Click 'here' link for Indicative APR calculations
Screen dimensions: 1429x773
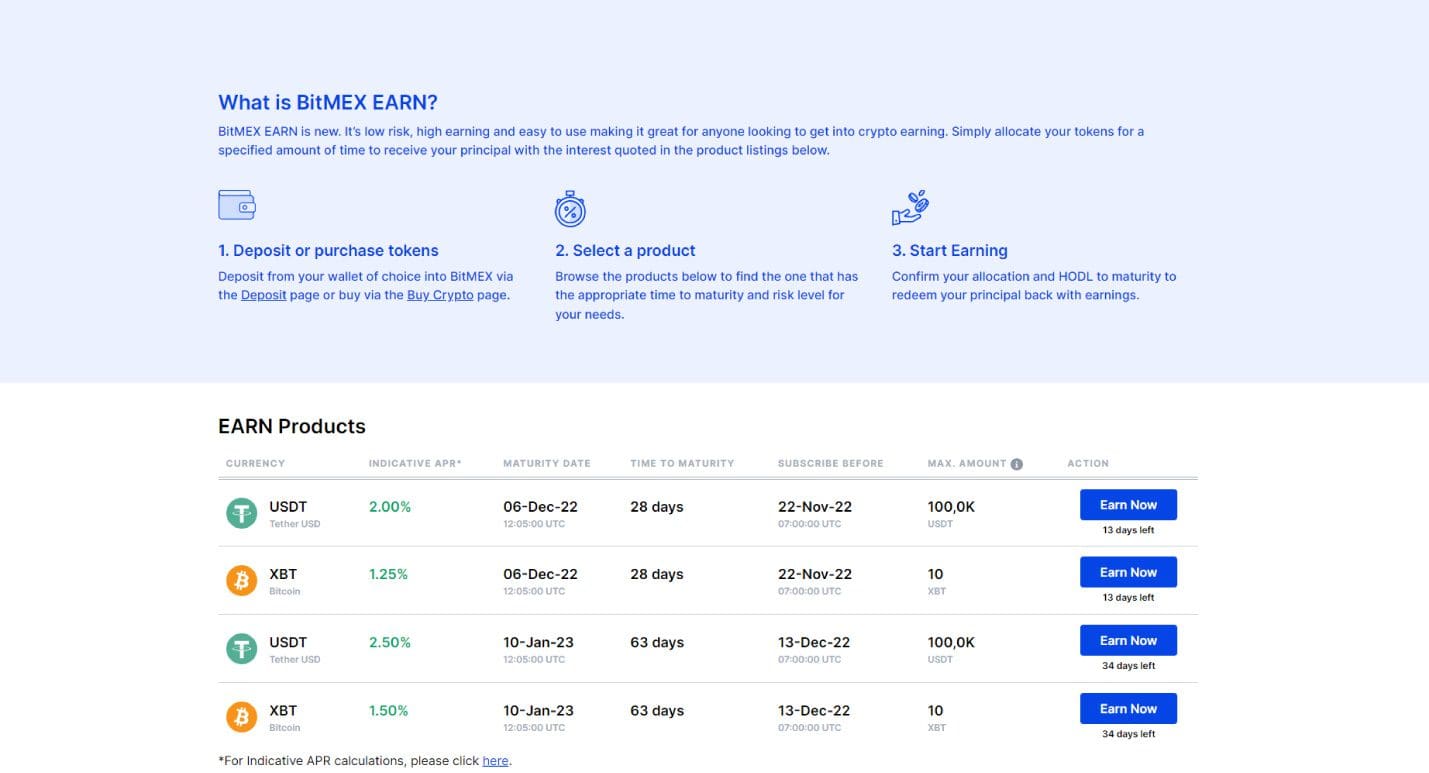coord(495,761)
